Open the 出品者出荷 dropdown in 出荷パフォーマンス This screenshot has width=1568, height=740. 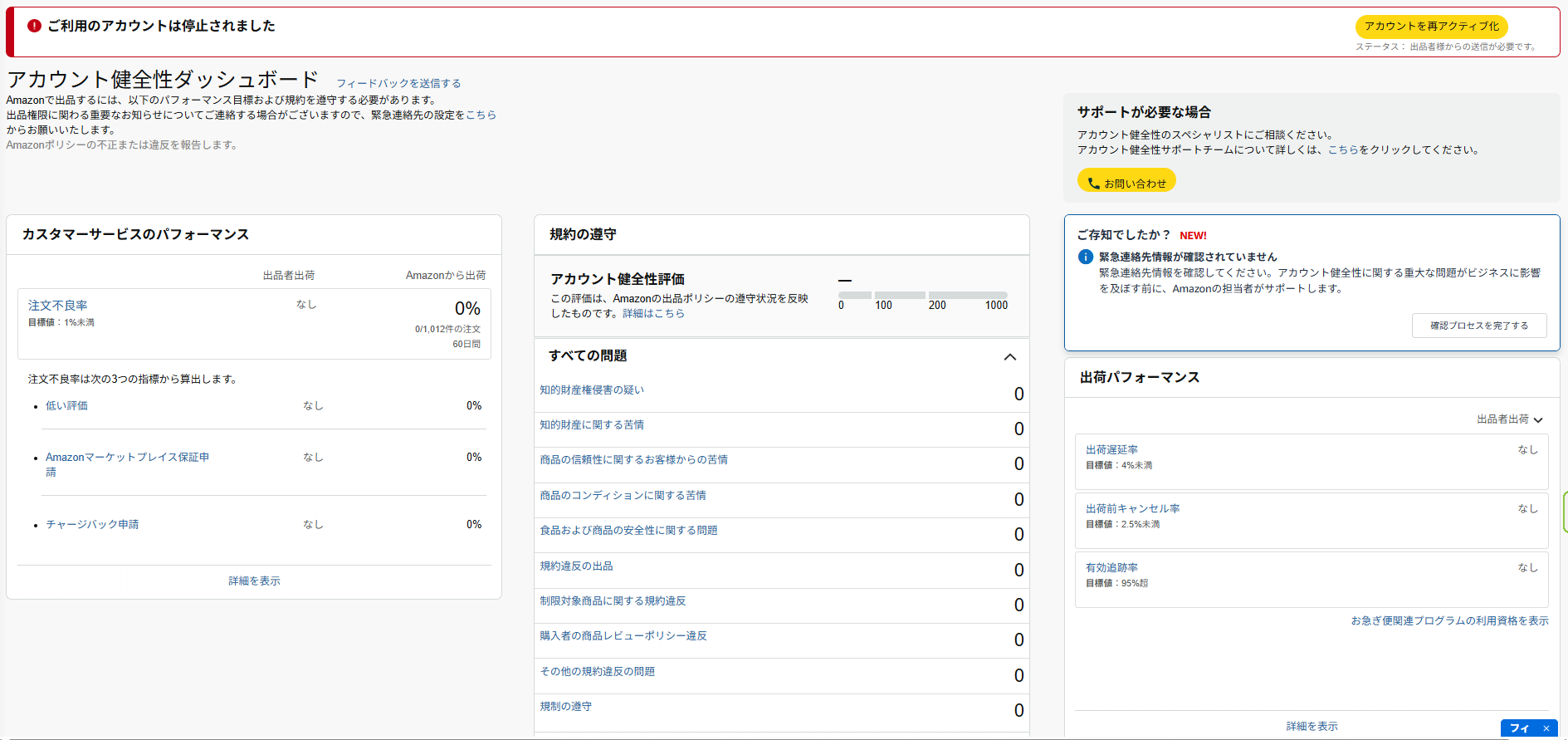click(x=1510, y=419)
